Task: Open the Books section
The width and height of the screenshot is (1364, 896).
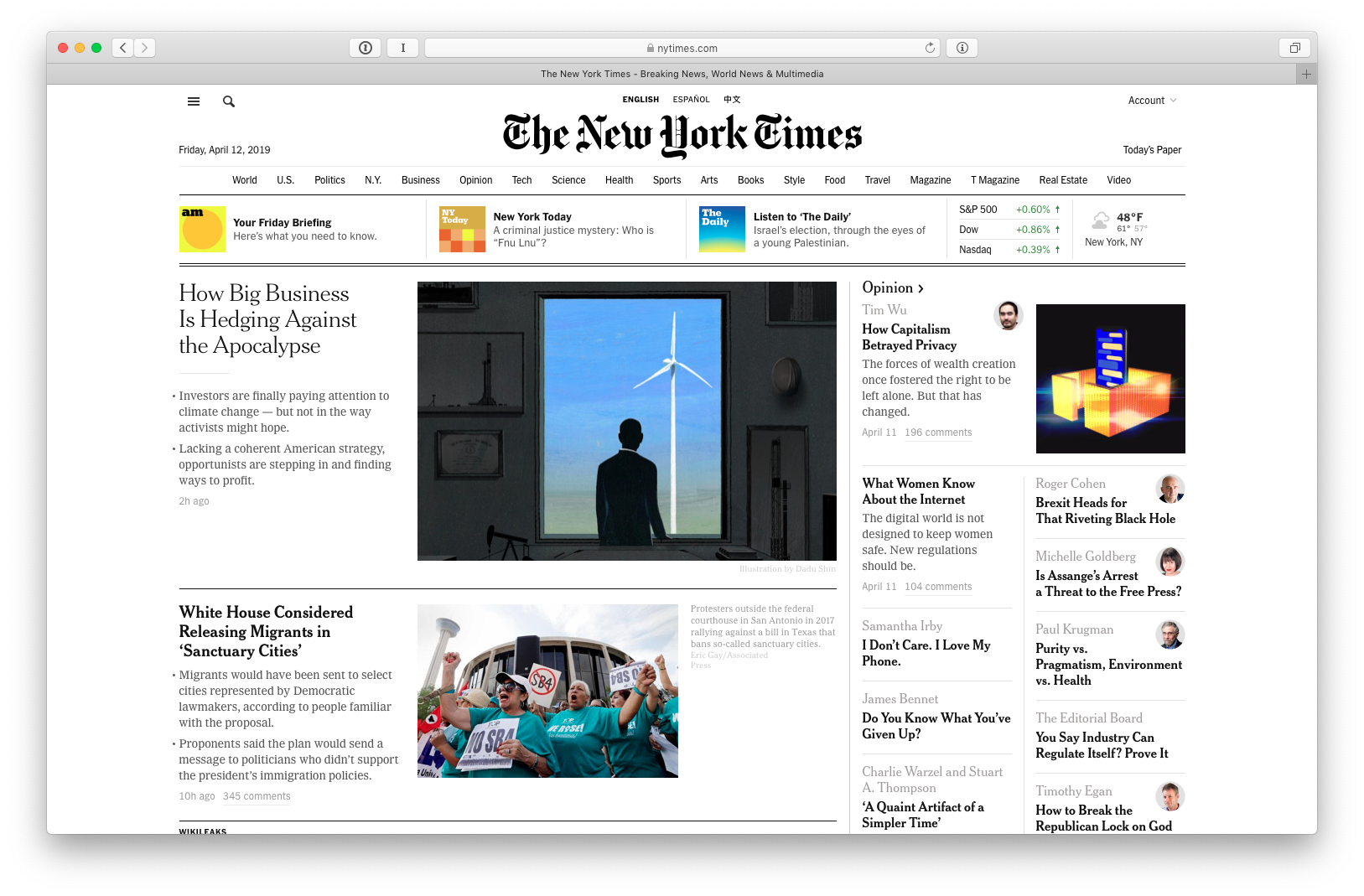Action: pyautogui.click(x=751, y=180)
